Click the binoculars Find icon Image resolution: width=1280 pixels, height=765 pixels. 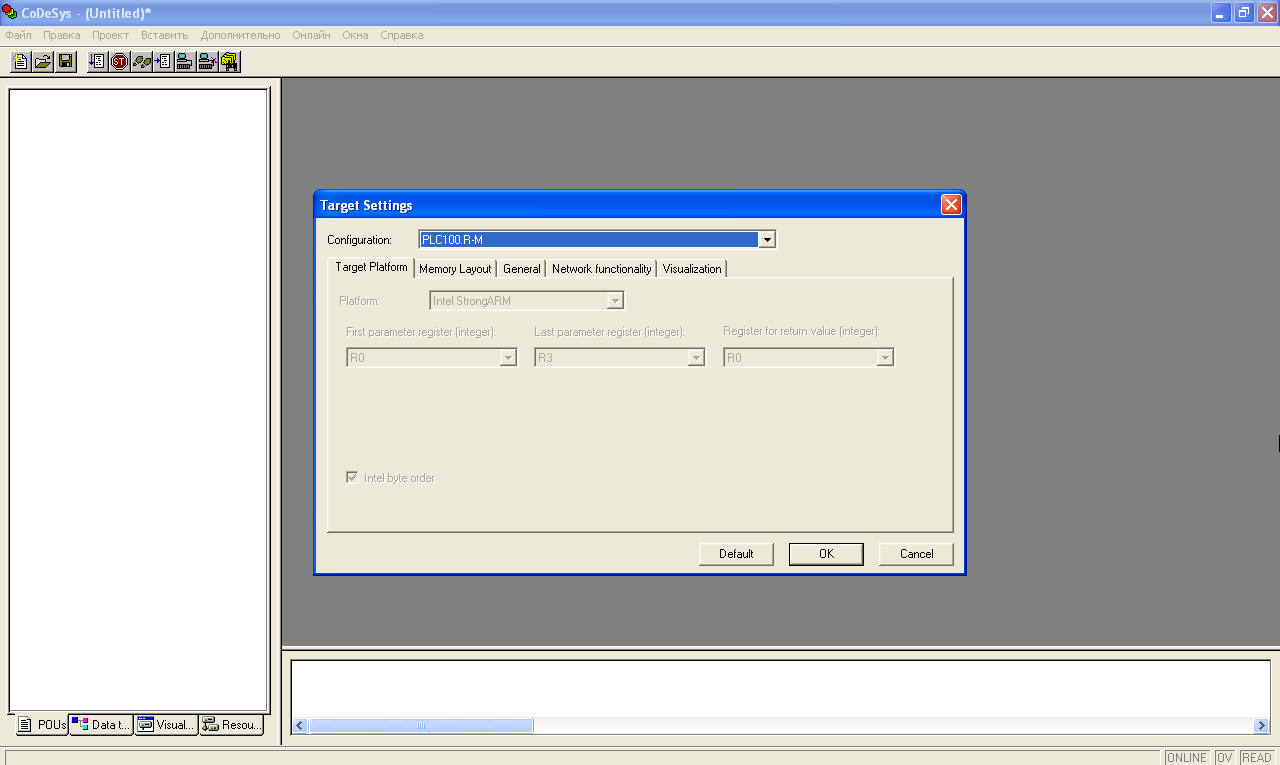click(x=230, y=62)
